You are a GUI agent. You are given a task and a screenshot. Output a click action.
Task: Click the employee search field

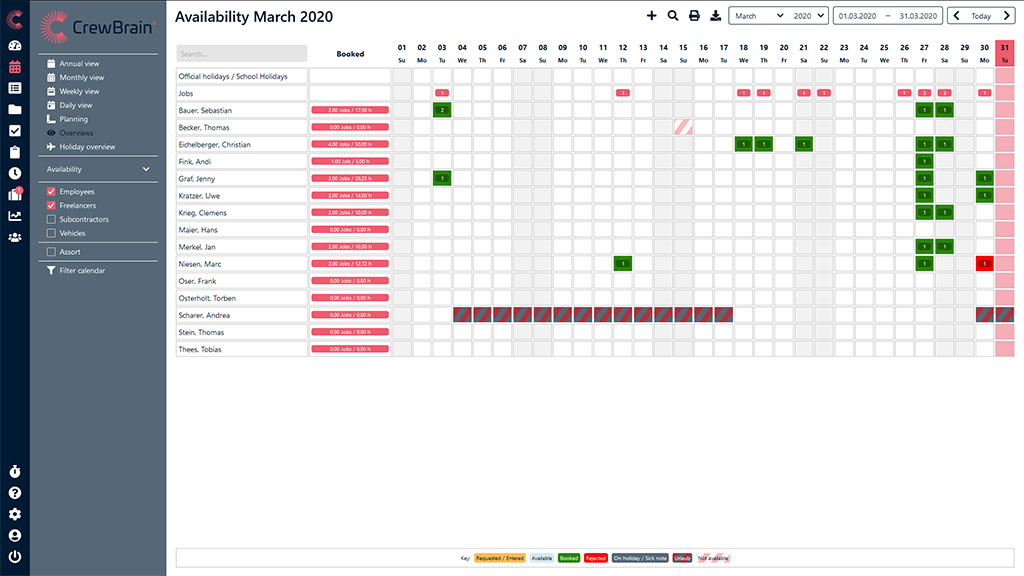tap(241, 54)
